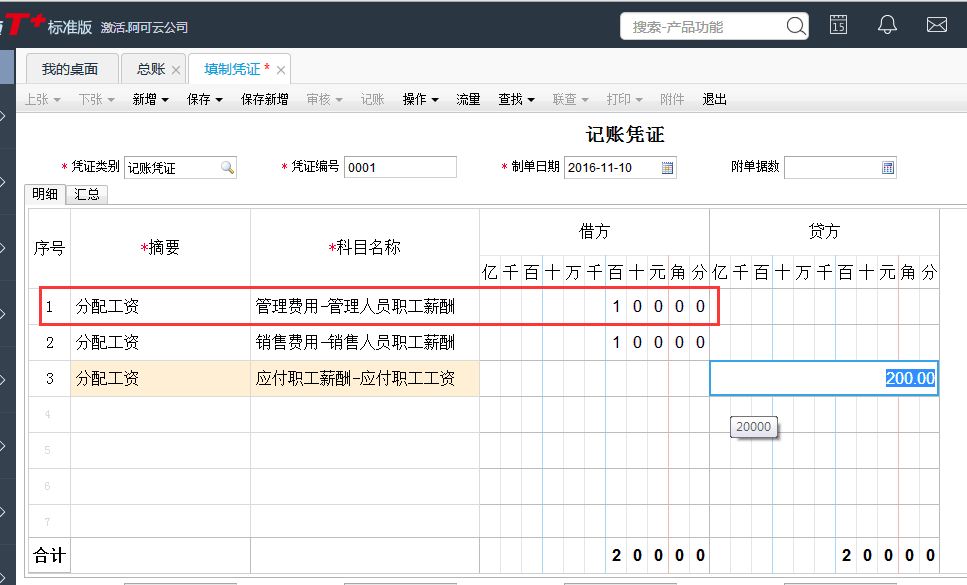Switch to the 总账 tab

coord(152,68)
